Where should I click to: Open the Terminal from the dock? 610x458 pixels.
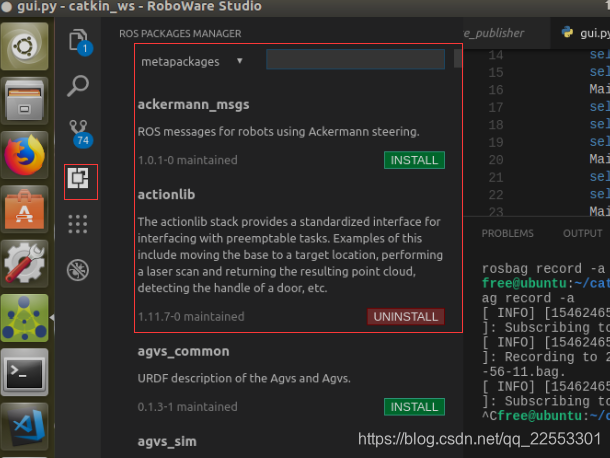tap(25, 372)
